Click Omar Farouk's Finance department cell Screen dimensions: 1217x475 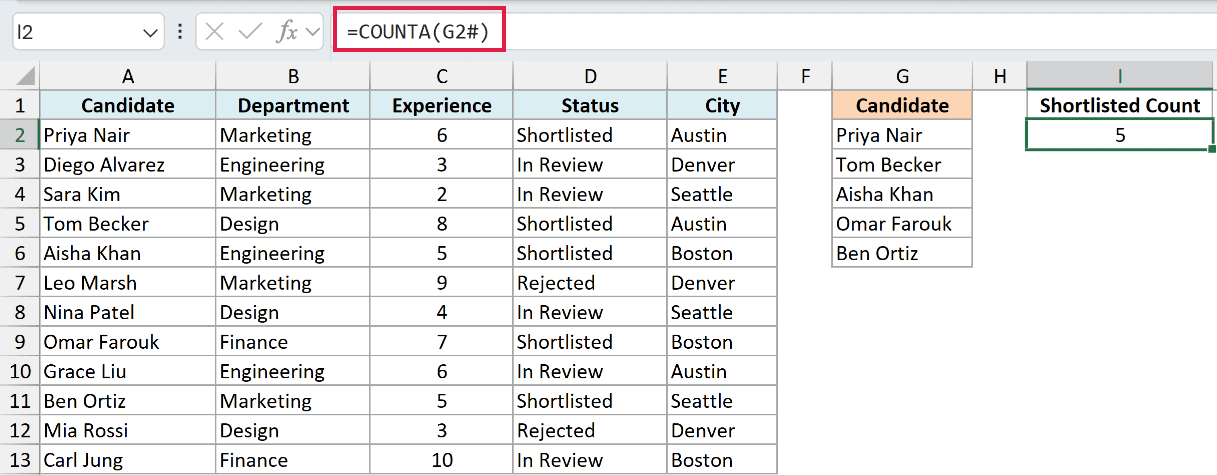click(x=293, y=342)
